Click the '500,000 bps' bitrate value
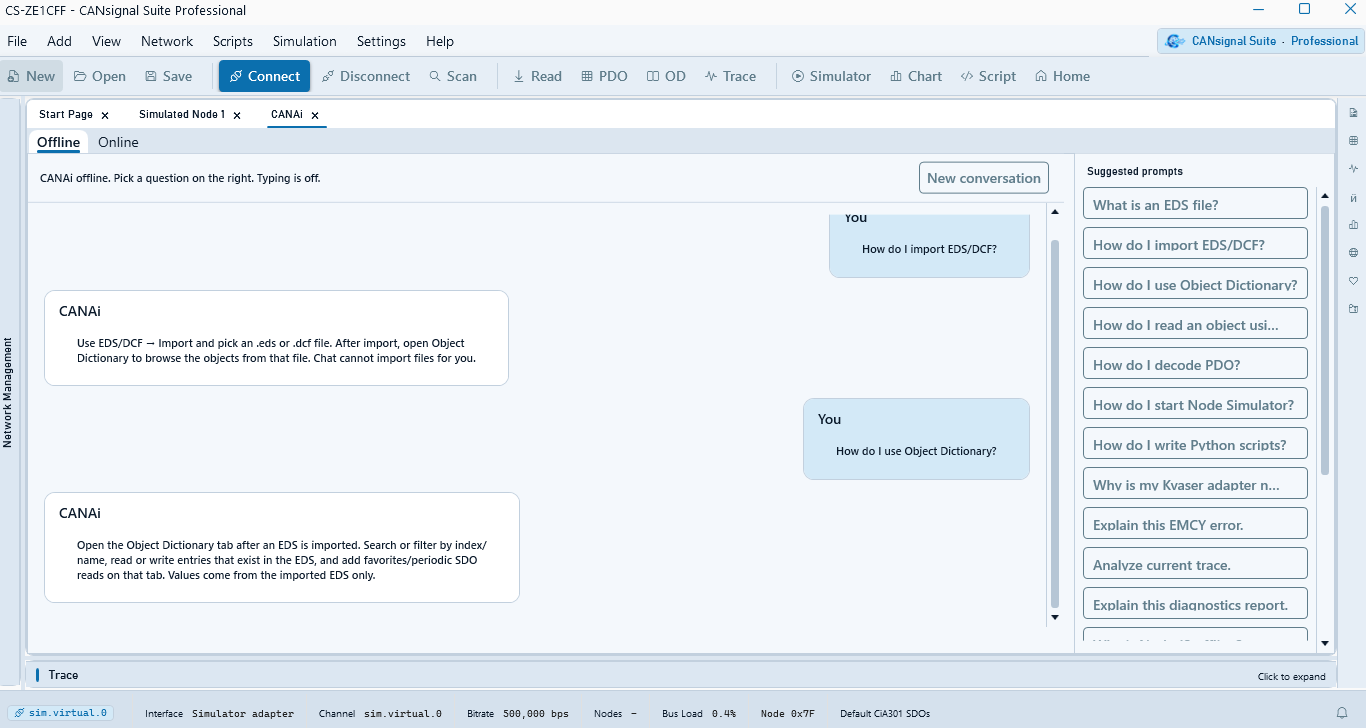The width and height of the screenshot is (1366, 728). click(x=535, y=714)
